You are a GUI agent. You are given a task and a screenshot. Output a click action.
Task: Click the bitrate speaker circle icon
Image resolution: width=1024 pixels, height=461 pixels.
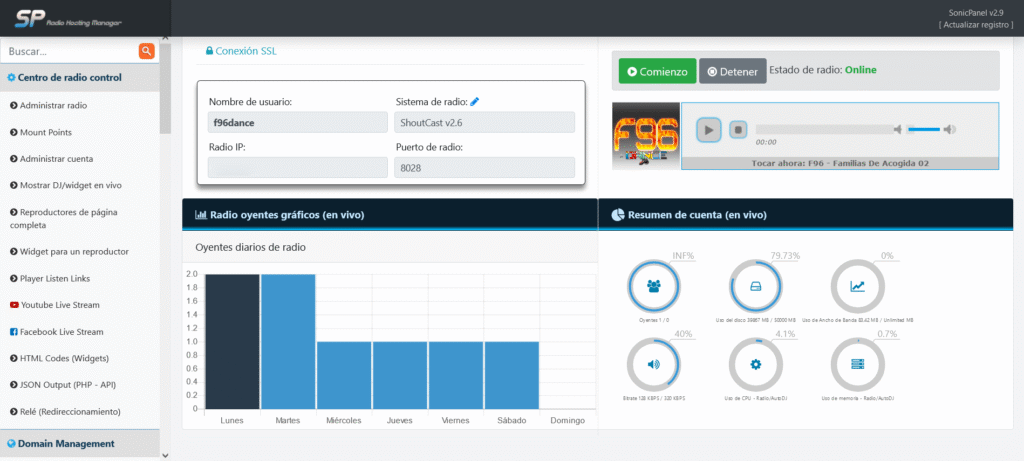click(x=653, y=364)
